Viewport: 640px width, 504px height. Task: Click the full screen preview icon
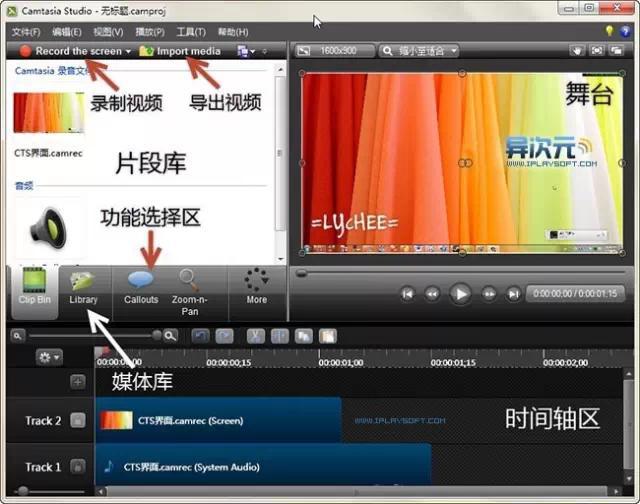tap(597, 51)
